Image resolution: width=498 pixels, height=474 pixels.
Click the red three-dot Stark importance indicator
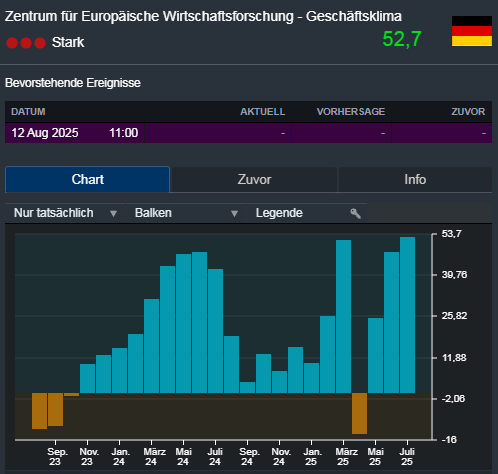(26, 43)
